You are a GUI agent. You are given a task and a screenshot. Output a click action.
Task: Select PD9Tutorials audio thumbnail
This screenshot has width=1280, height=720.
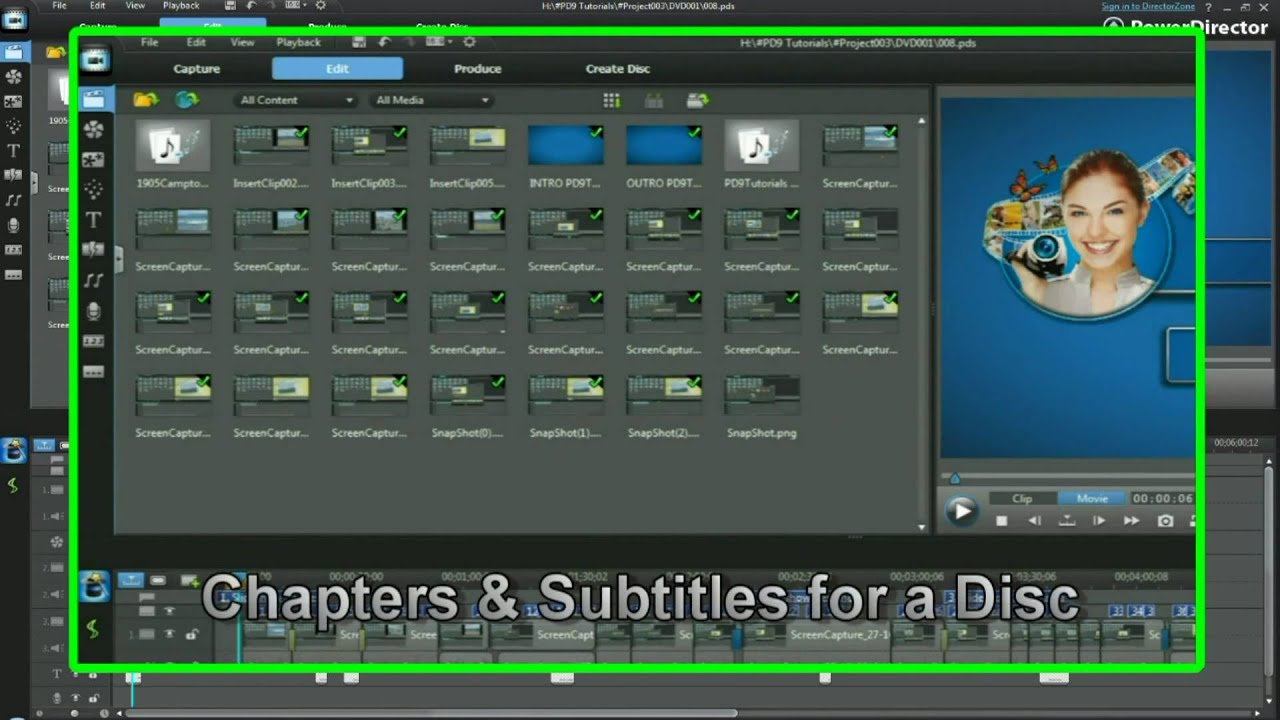[x=762, y=146]
